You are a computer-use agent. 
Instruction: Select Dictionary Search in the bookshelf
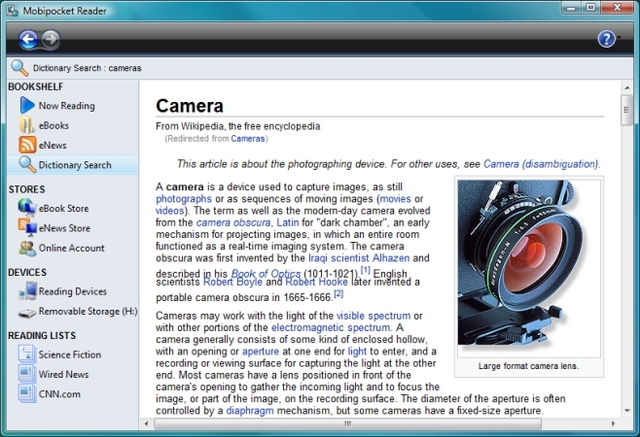pos(75,165)
